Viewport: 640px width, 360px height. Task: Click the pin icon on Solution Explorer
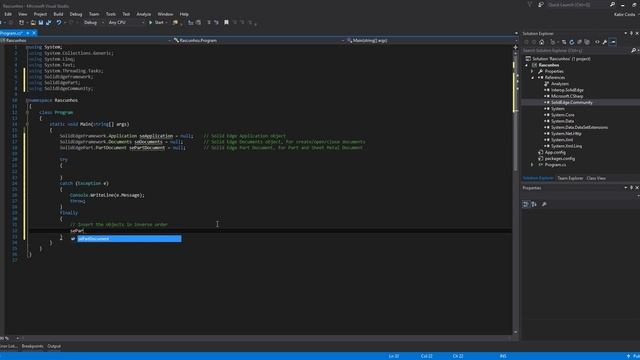631,33
